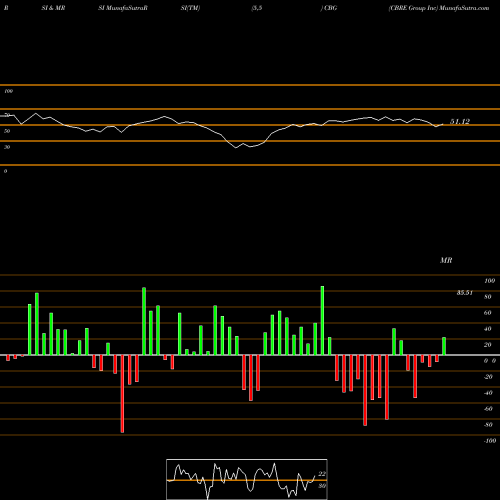Image resolution: width=500 pixels, height=500 pixels.
Task: Click the RSI value label 51.12
Action: (x=460, y=122)
